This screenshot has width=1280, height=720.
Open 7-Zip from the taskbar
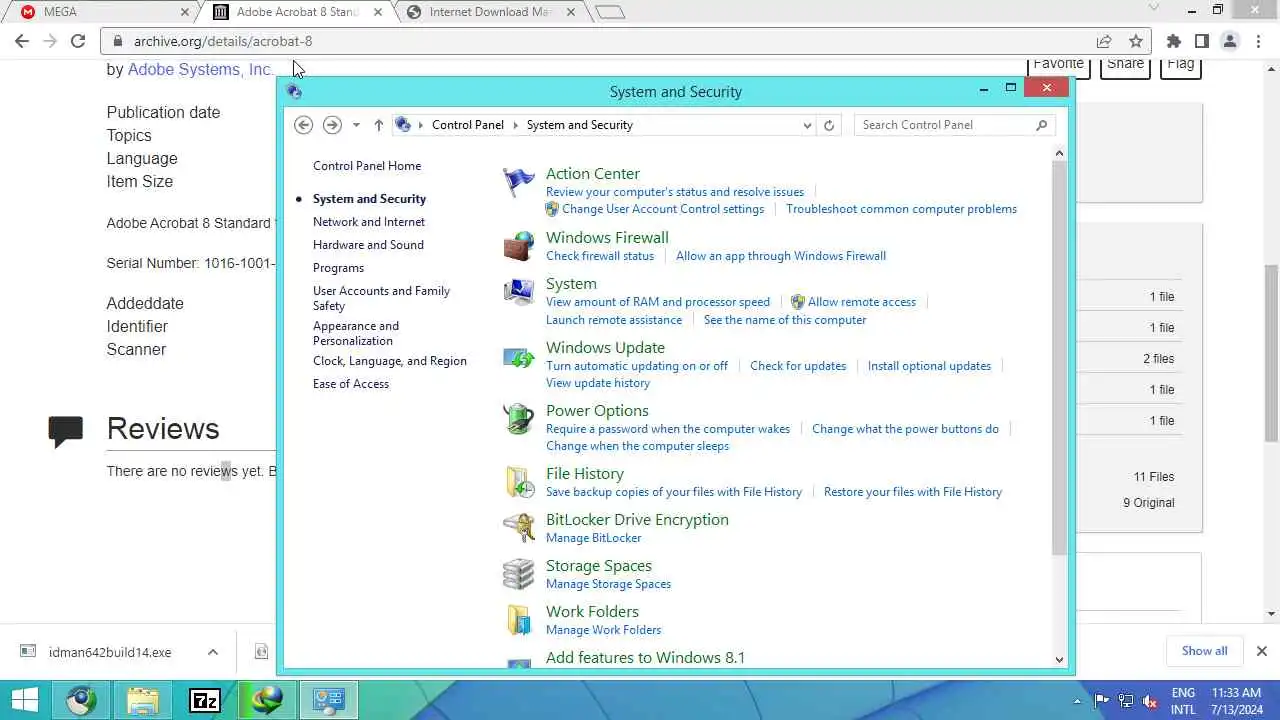tap(204, 700)
